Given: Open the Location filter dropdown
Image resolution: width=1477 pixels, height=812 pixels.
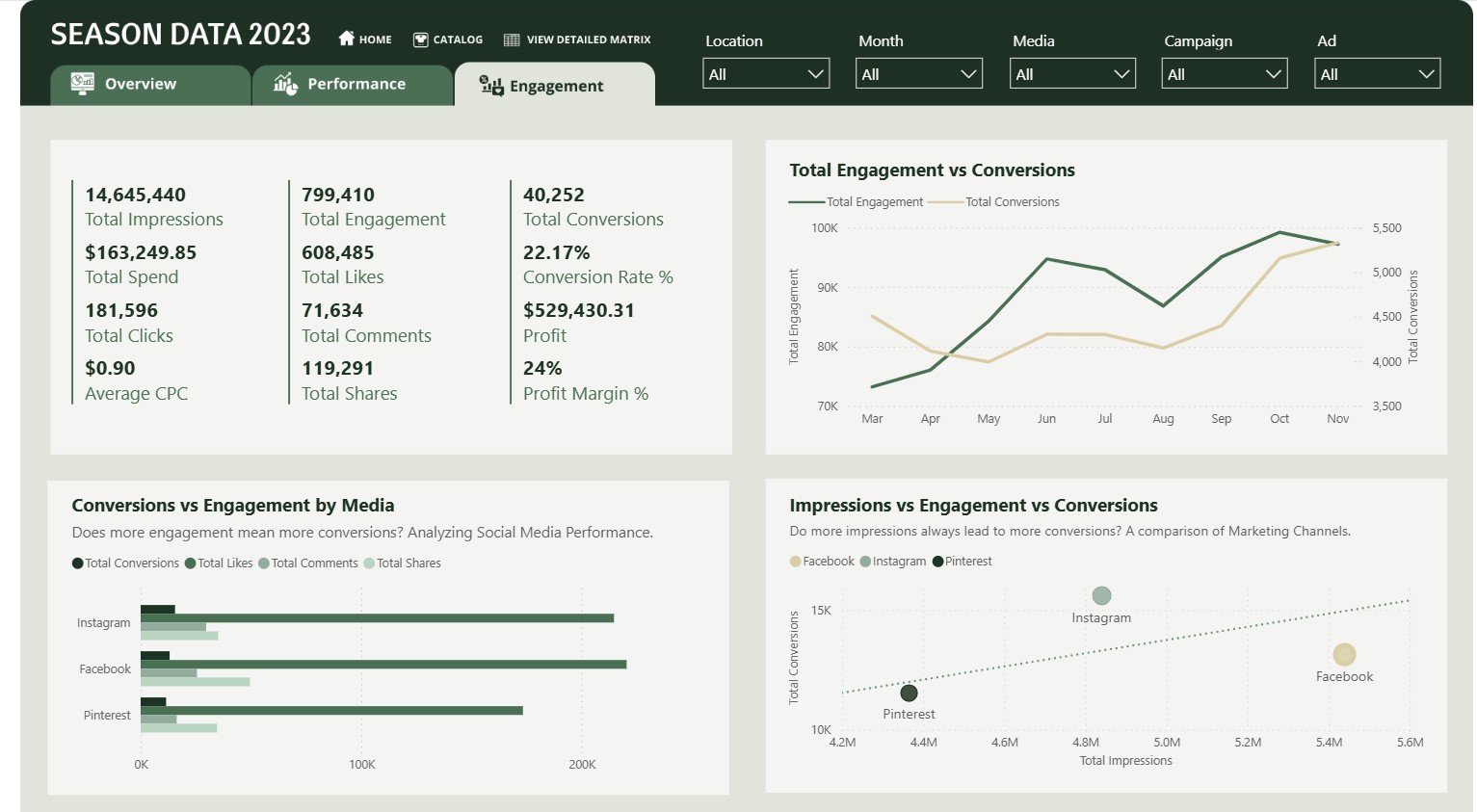Looking at the screenshot, I should pyautogui.click(x=766, y=74).
